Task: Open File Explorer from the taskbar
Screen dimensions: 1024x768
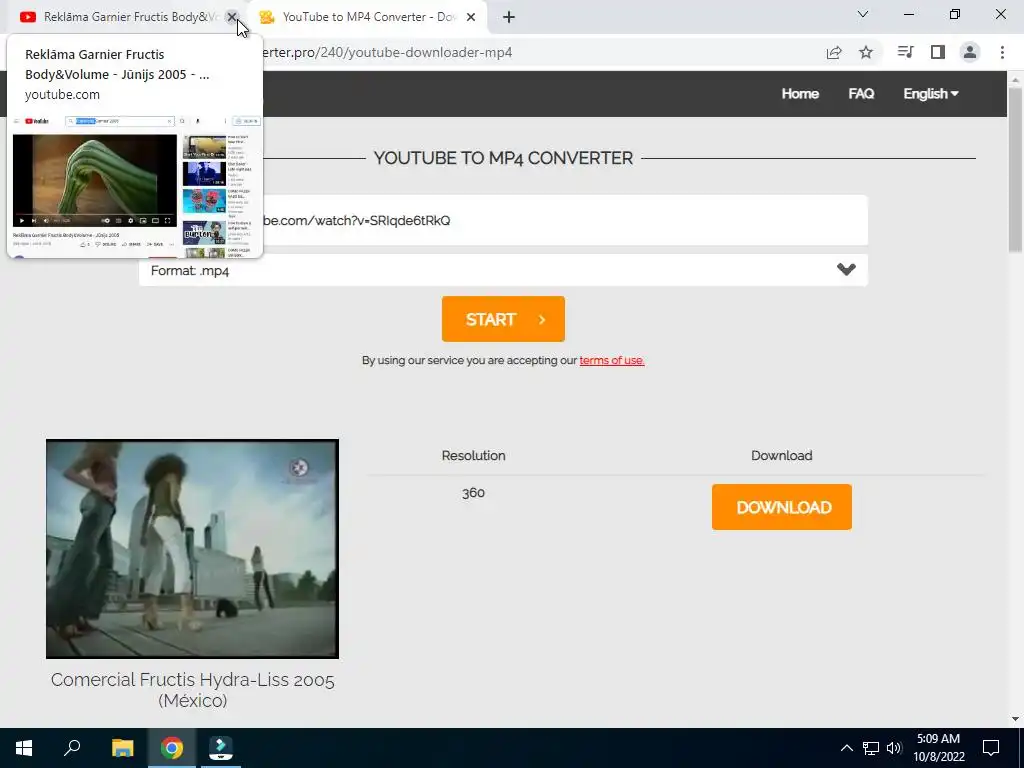Action: click(x=122, y=748)
